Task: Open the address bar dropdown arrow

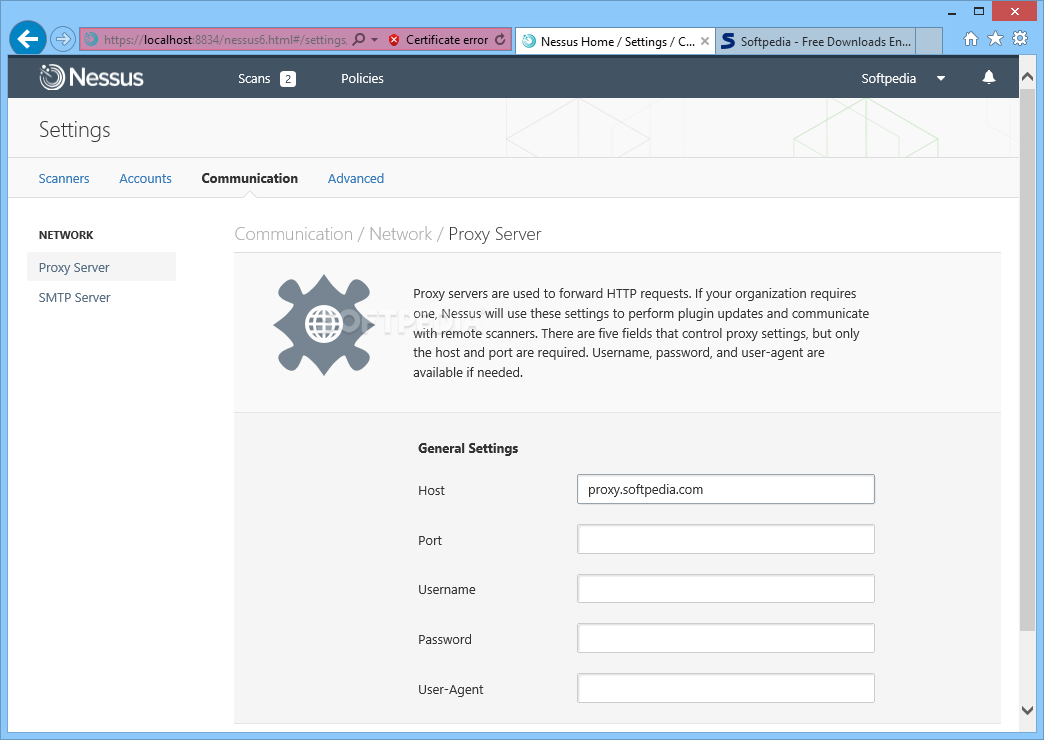Action: pos(374,40)
